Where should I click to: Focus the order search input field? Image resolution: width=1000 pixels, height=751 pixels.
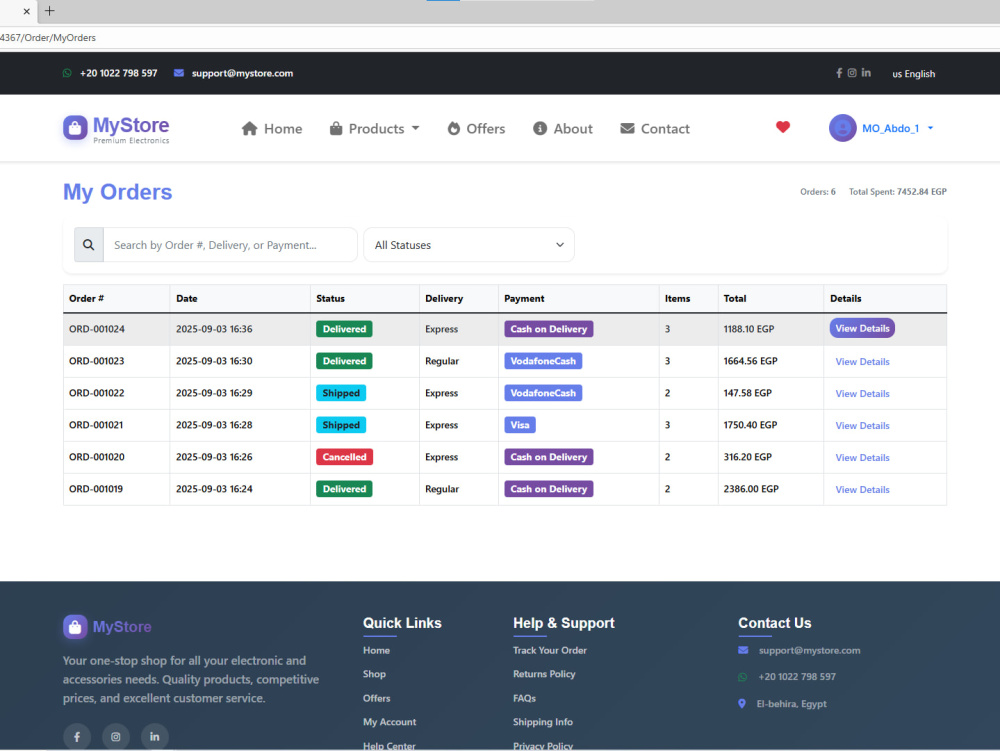(x=230, y=245)
